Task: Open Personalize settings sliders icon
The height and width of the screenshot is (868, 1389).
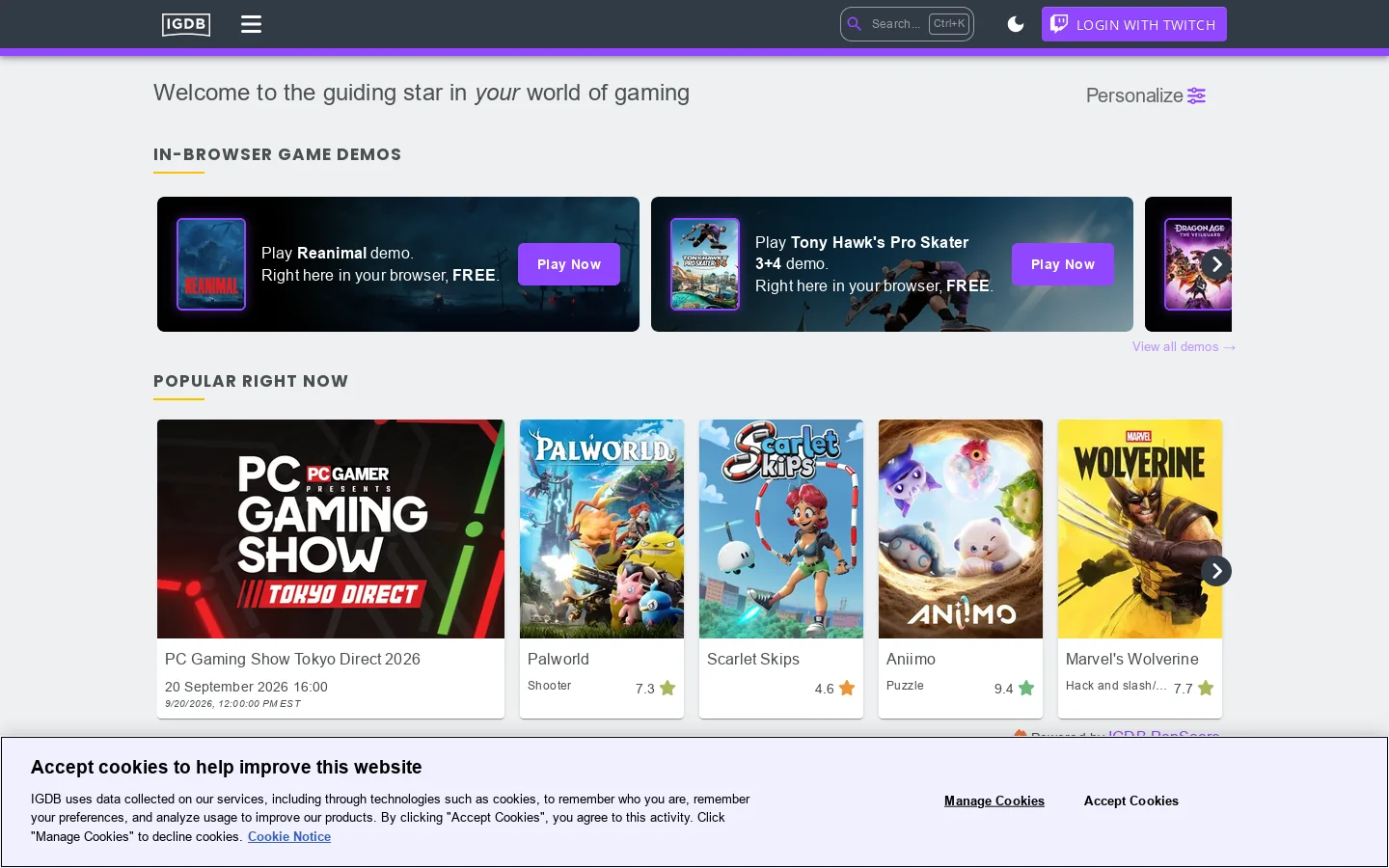Action: click(1196, 95)
